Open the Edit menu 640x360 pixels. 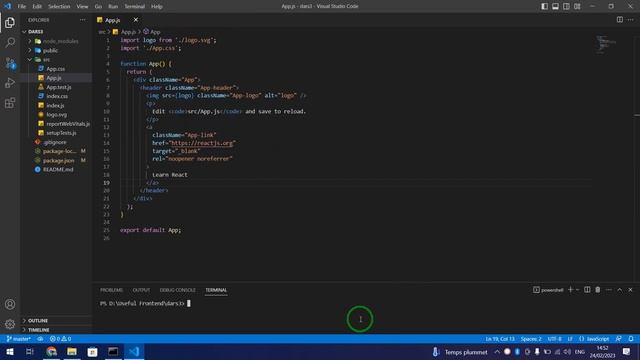[37, 7]
